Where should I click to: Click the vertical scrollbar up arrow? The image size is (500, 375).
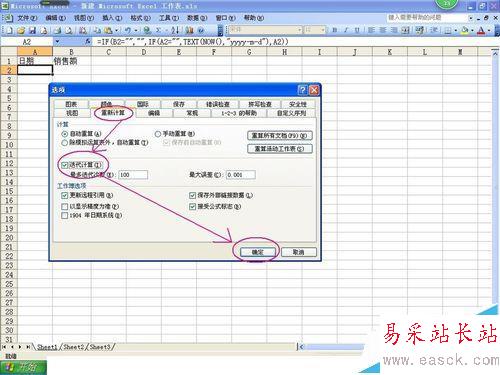point(495,53)
